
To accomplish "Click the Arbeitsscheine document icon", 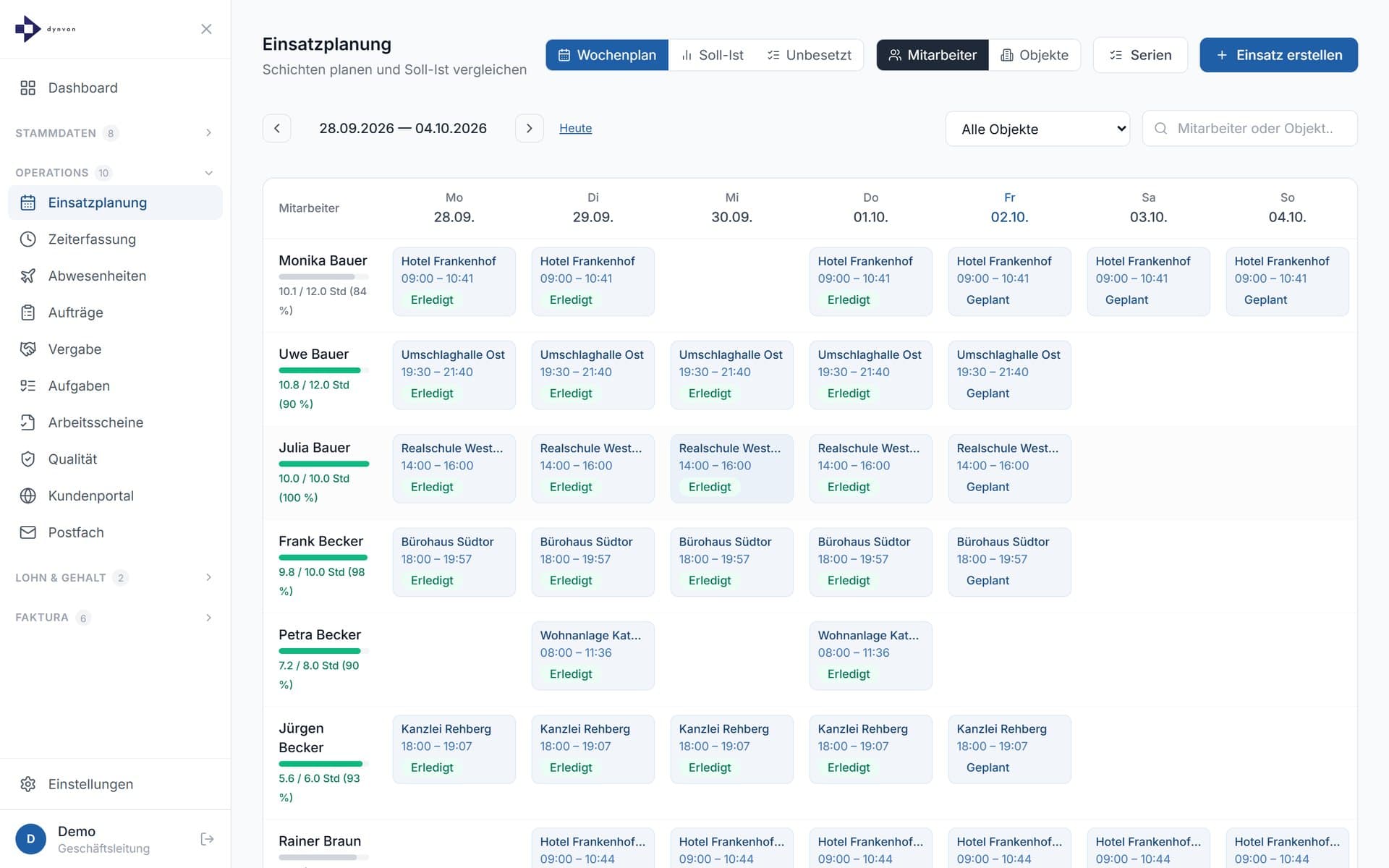I will coord(28,422).
